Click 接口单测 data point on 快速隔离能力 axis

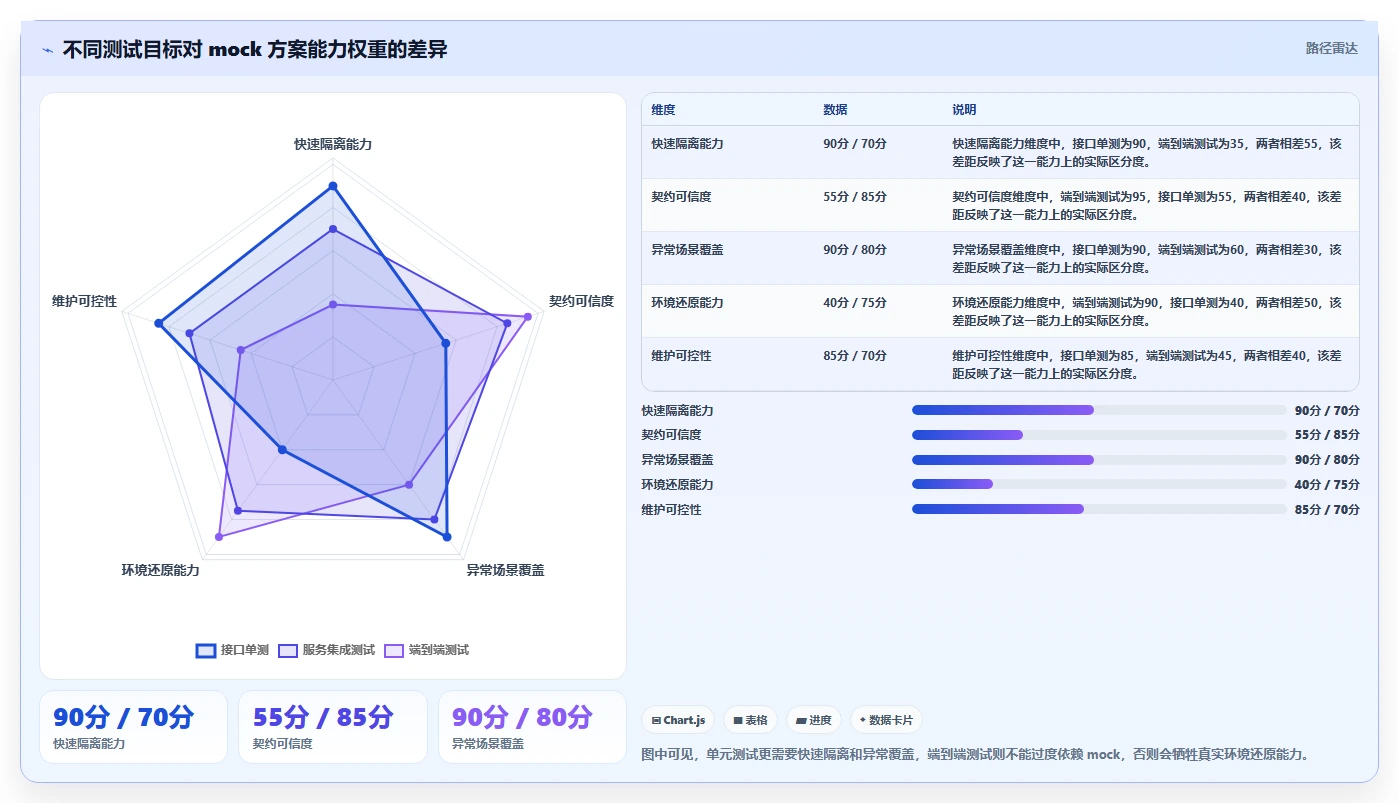[333, 186]
